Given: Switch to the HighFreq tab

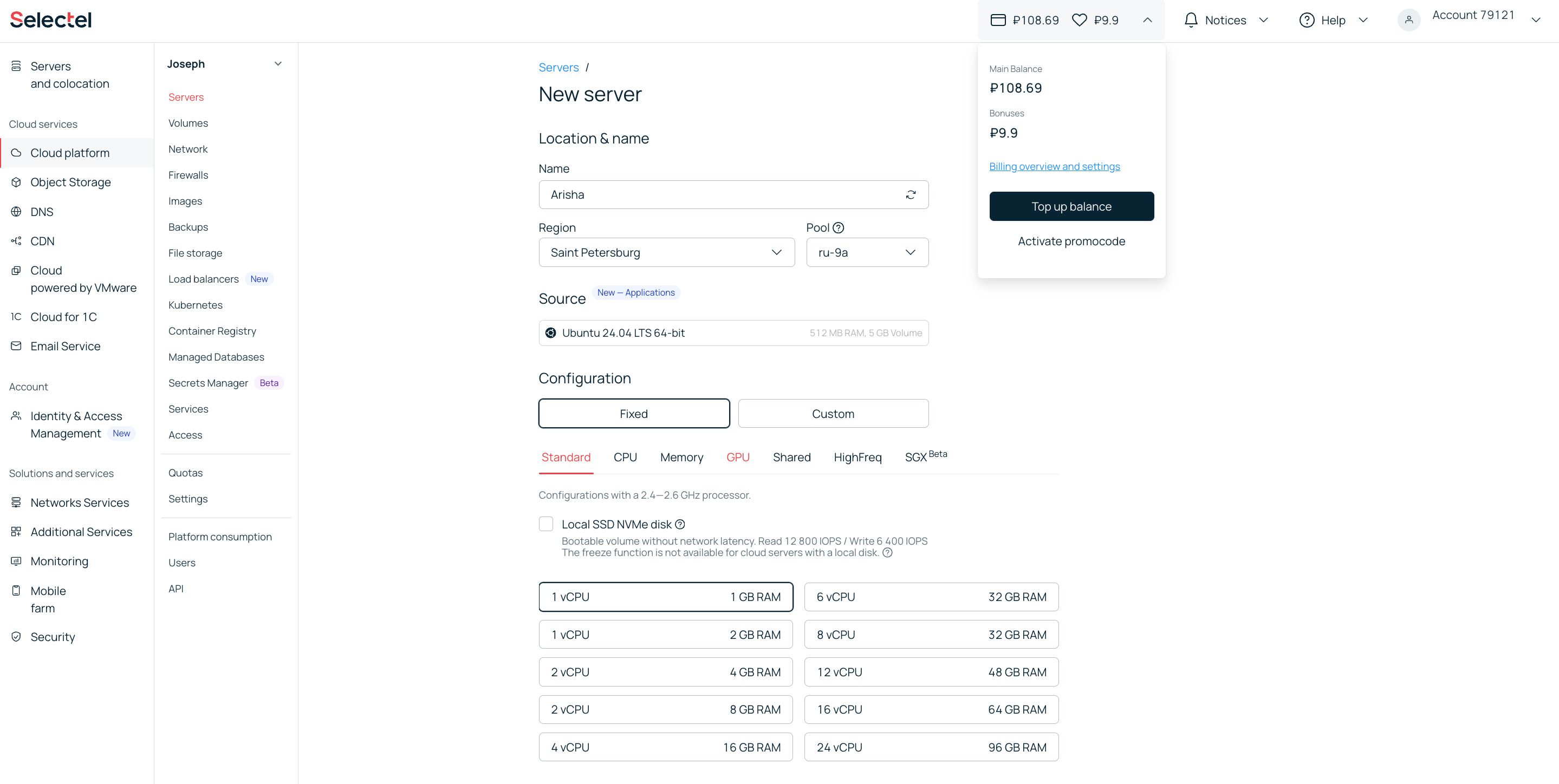Looking at the screenshot, I should click(x=857, y=458).
